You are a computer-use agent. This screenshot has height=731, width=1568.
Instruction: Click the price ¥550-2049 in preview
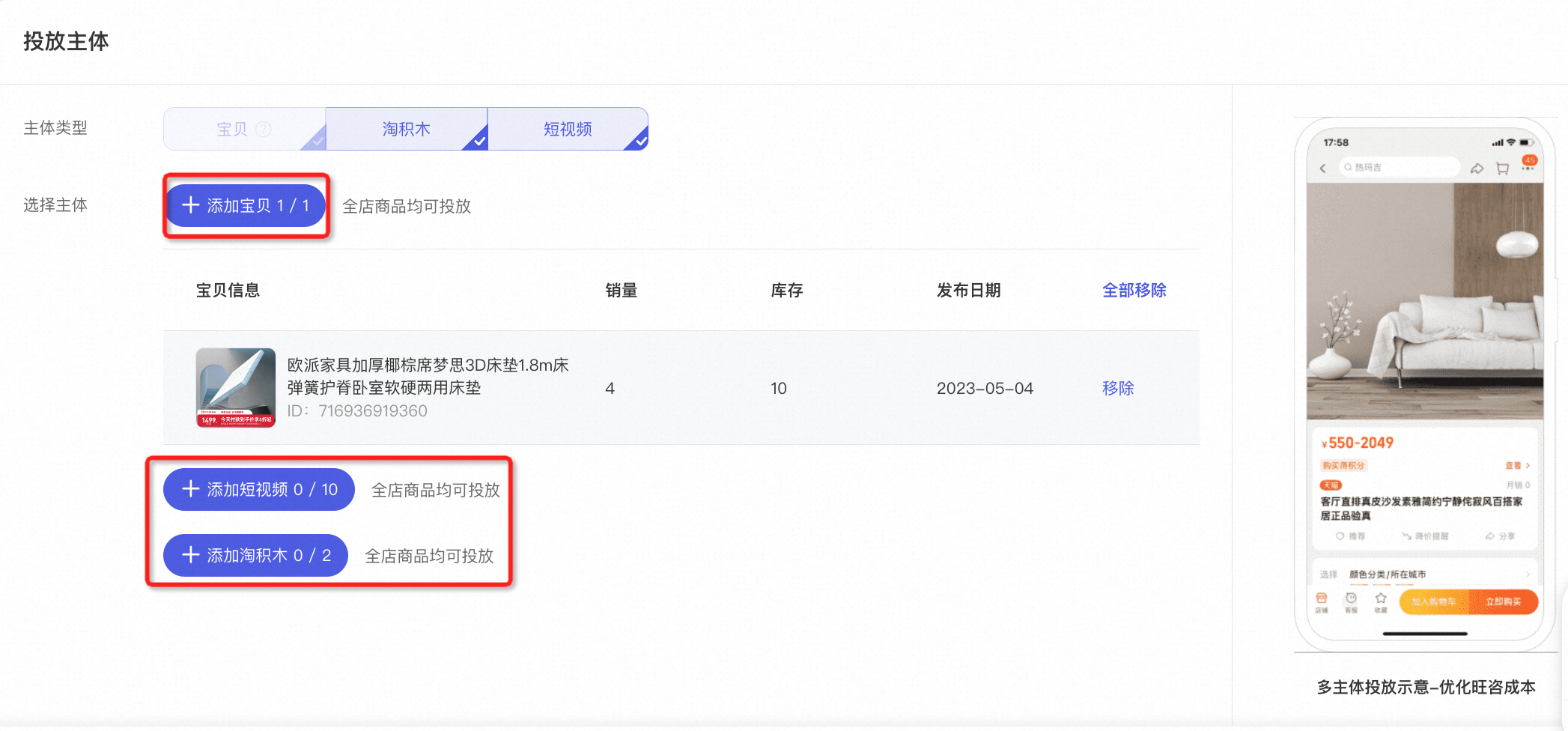(1358, 443)
